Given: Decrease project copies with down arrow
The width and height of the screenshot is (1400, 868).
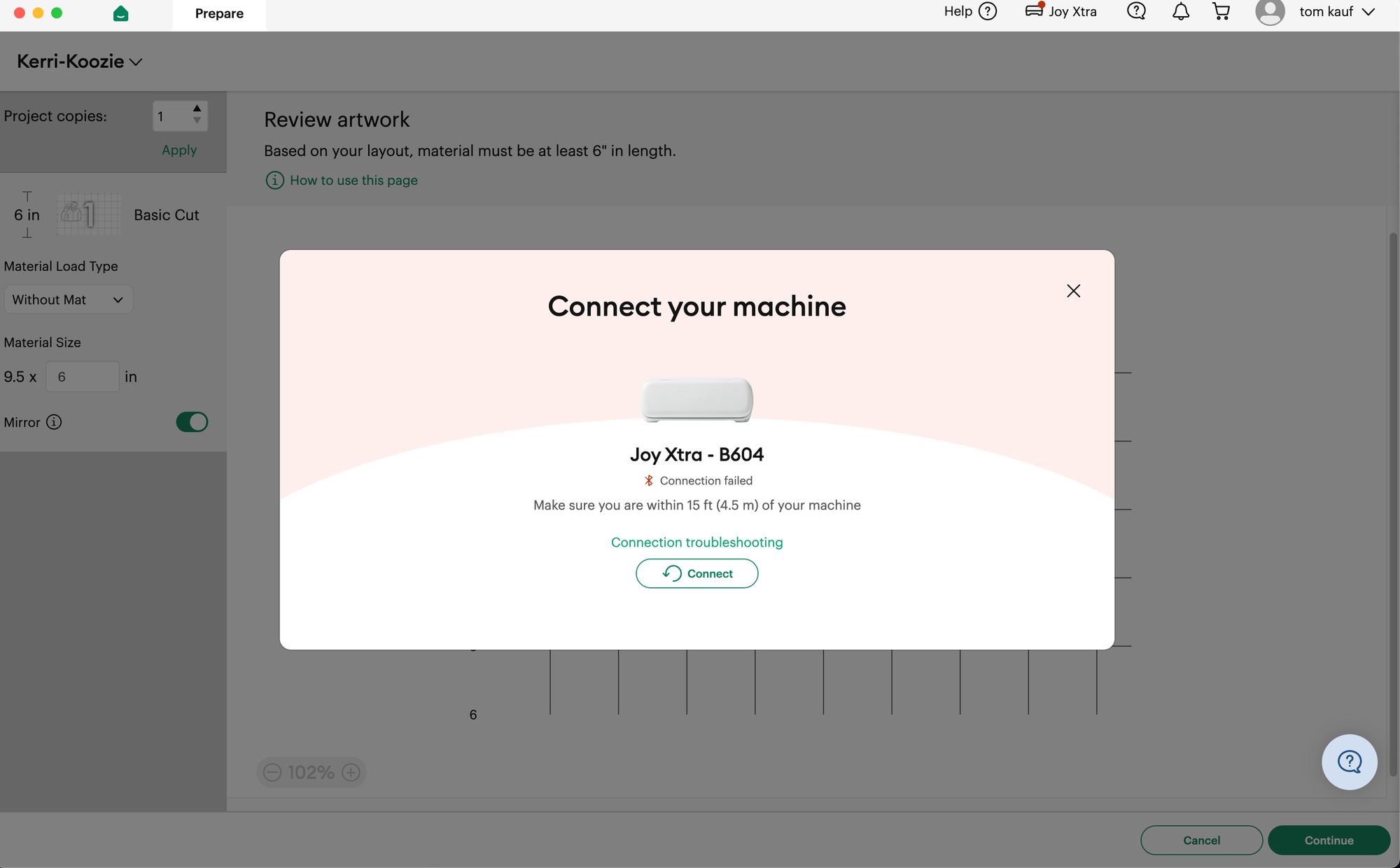Looking at the screenshot, I should (197, 121).
